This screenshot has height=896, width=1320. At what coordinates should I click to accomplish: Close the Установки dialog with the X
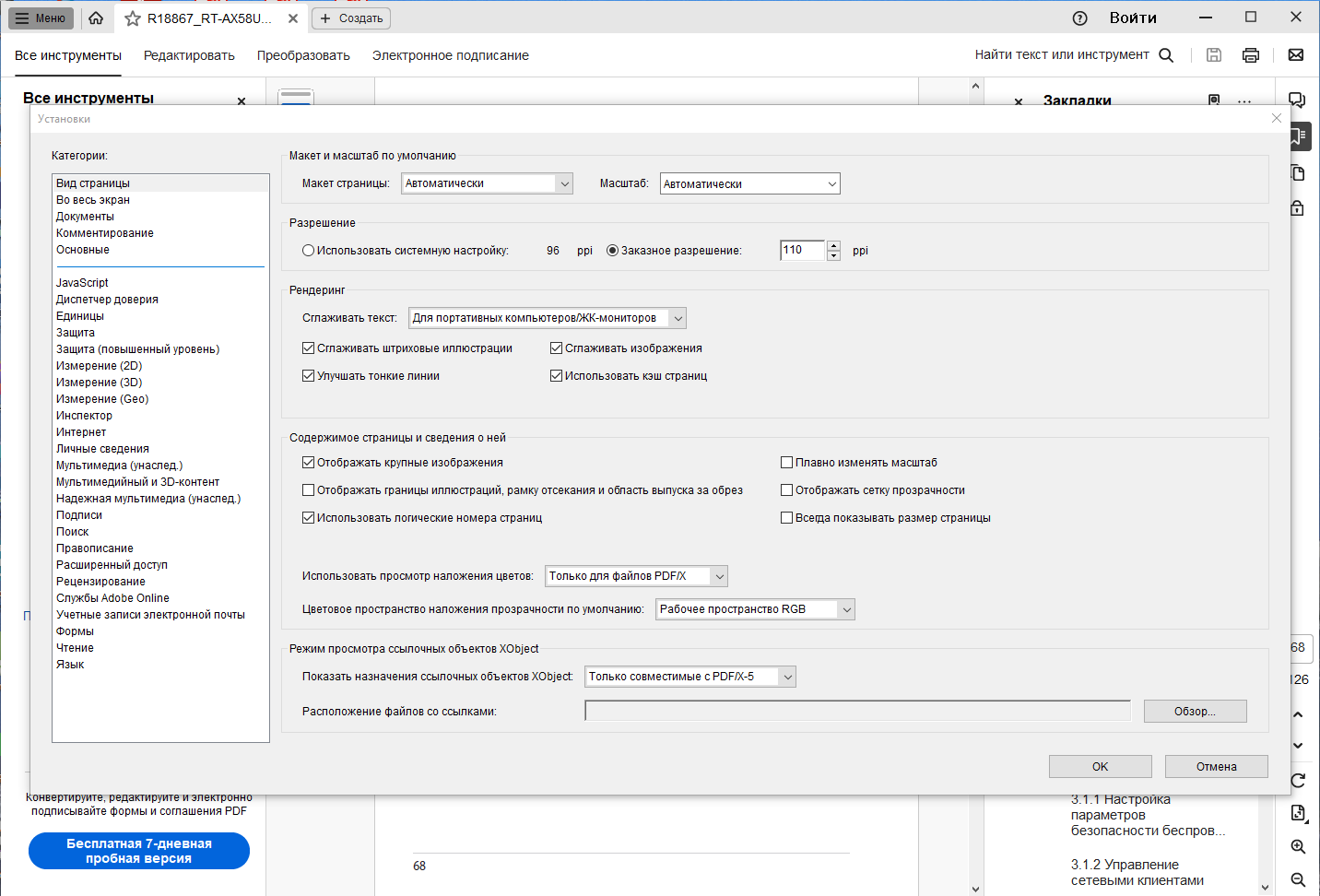click(x=1277, y=118)
